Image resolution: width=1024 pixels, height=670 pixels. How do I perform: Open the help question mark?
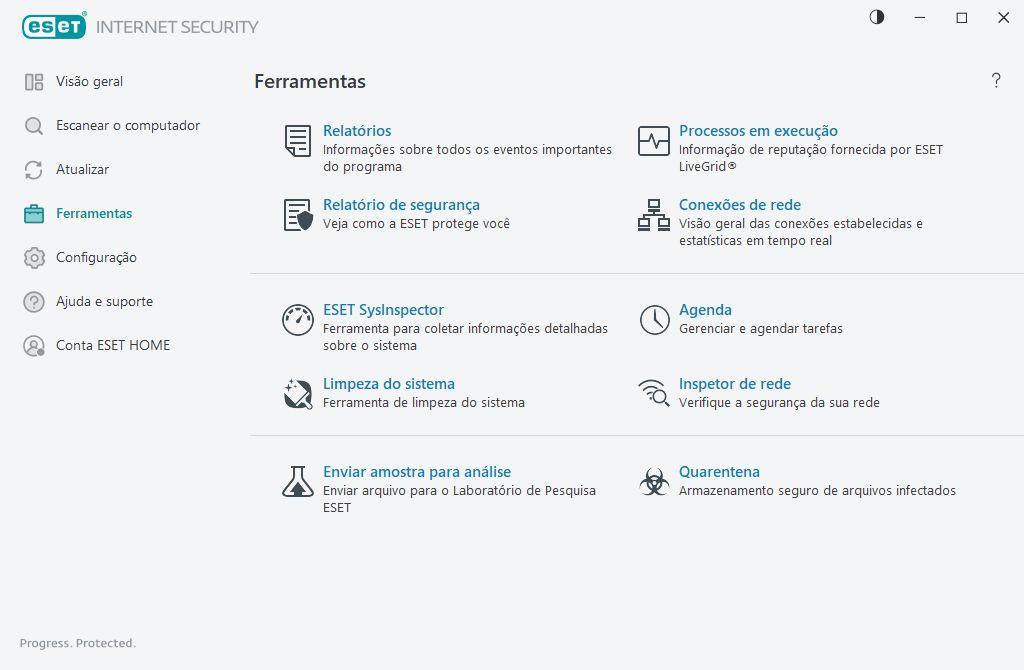(996, 81)
